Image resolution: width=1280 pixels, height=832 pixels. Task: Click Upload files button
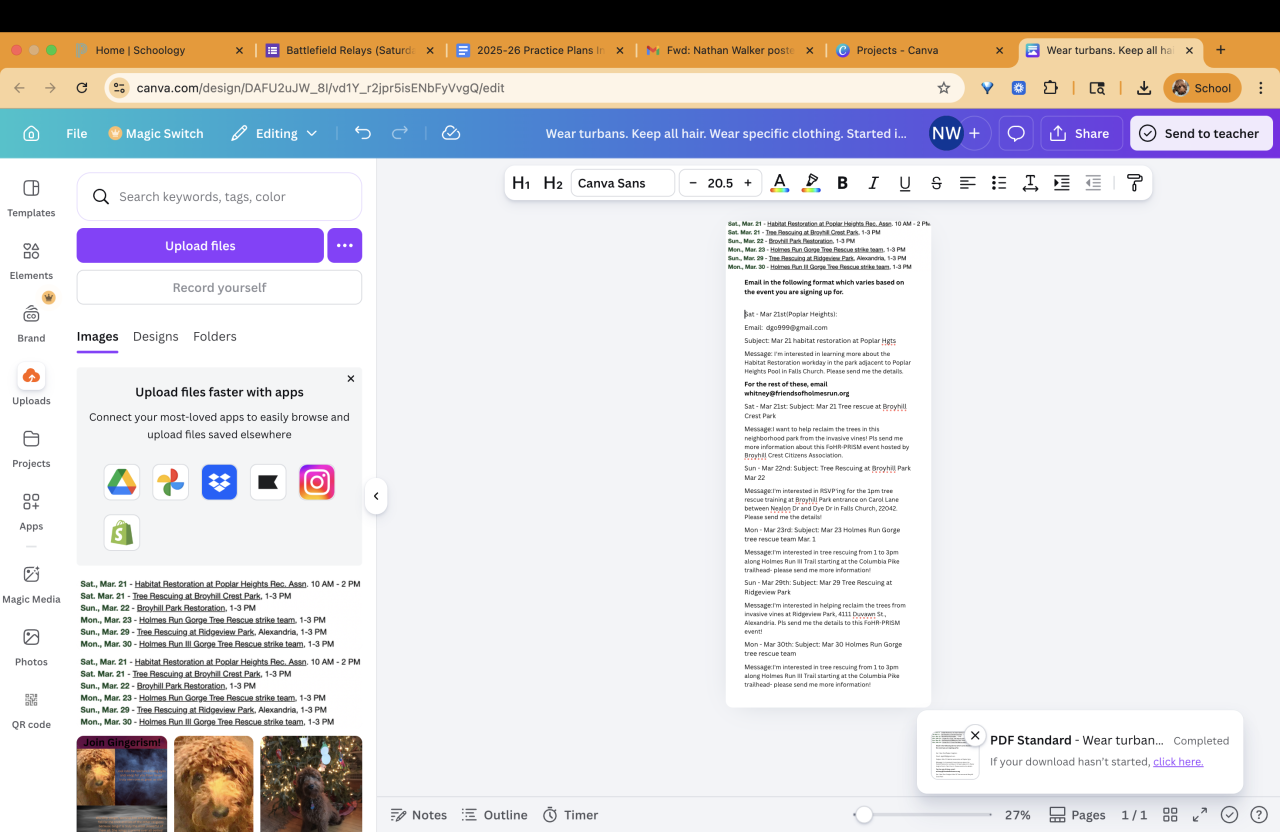pos(200,245)
